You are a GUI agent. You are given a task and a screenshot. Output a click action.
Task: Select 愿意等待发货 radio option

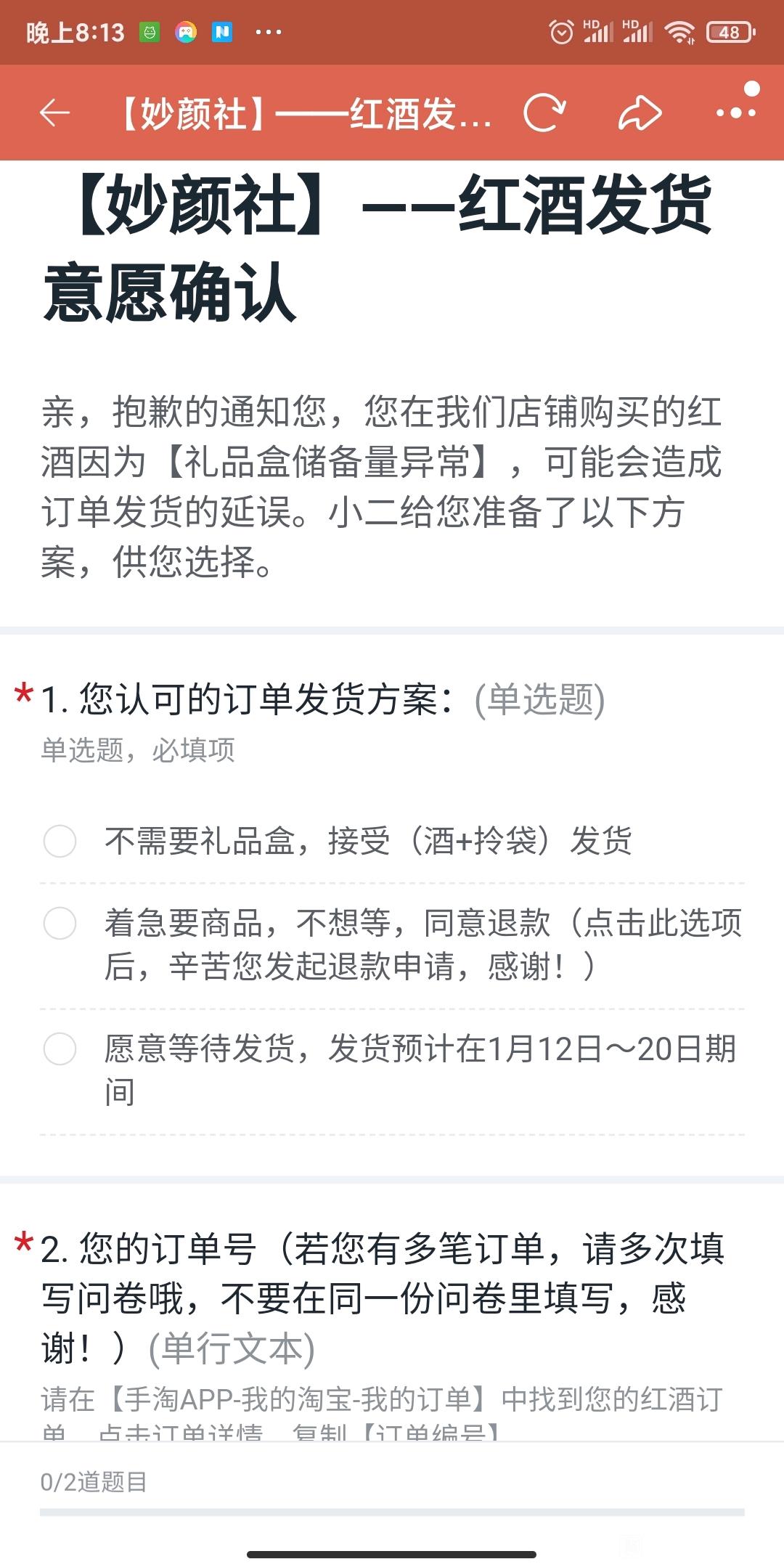60,1049
